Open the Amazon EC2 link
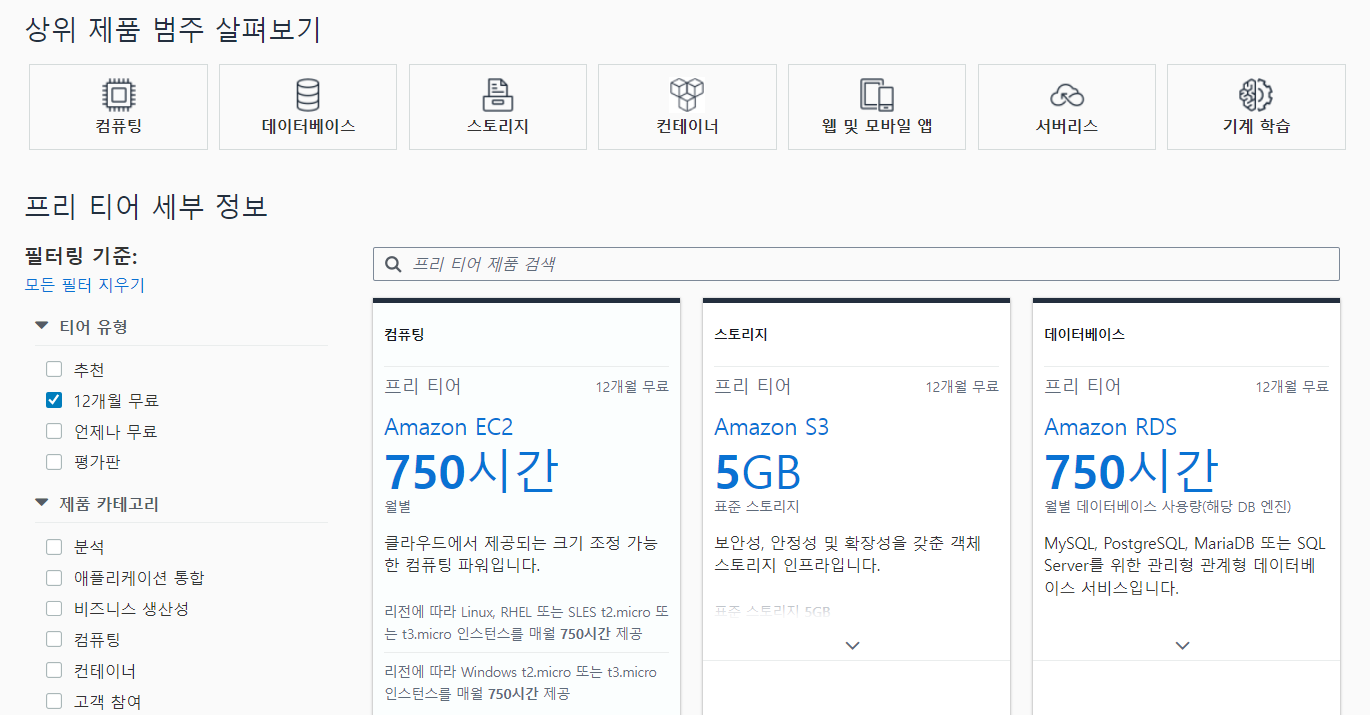Viewport: 1370px width, 715px height. 448,427
